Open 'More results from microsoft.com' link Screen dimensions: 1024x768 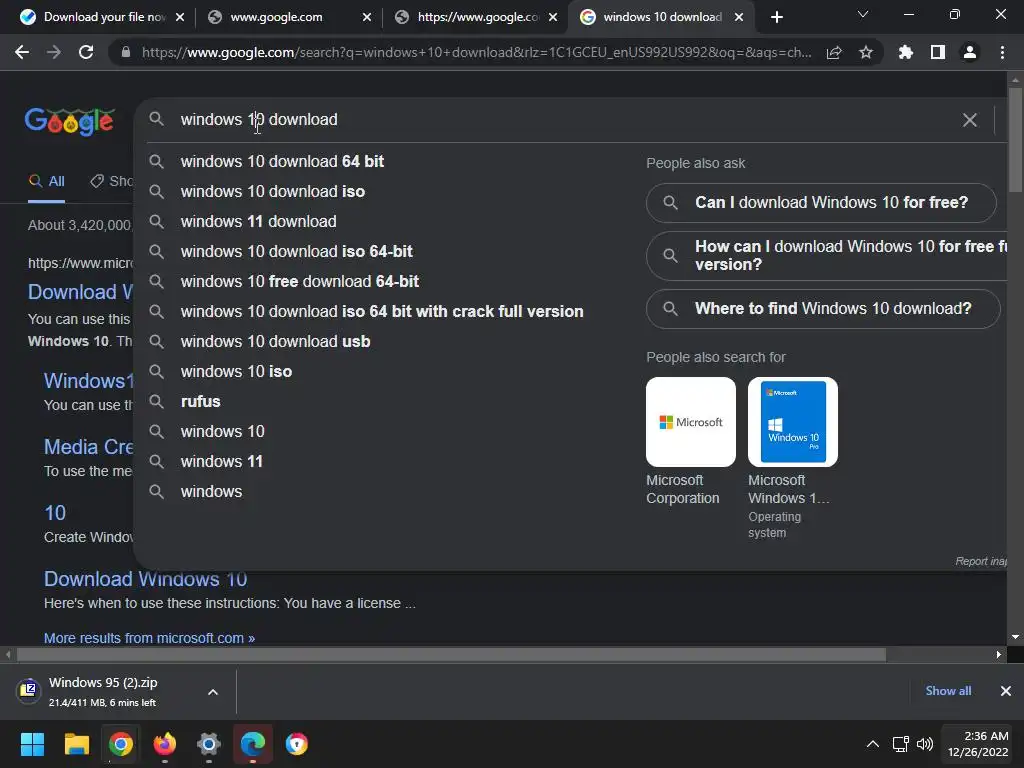(x=150, y=638)
